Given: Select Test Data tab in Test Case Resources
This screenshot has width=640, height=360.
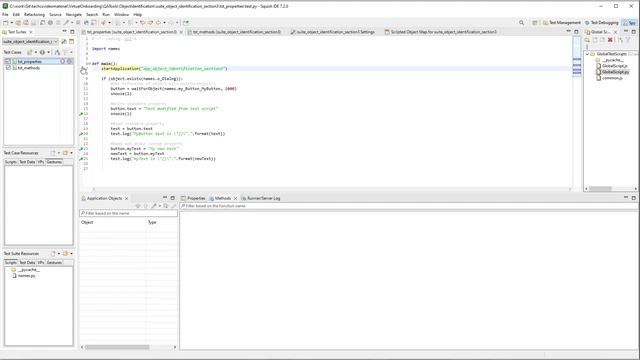Looking at the screenshot, I should (x=27, y=162).
